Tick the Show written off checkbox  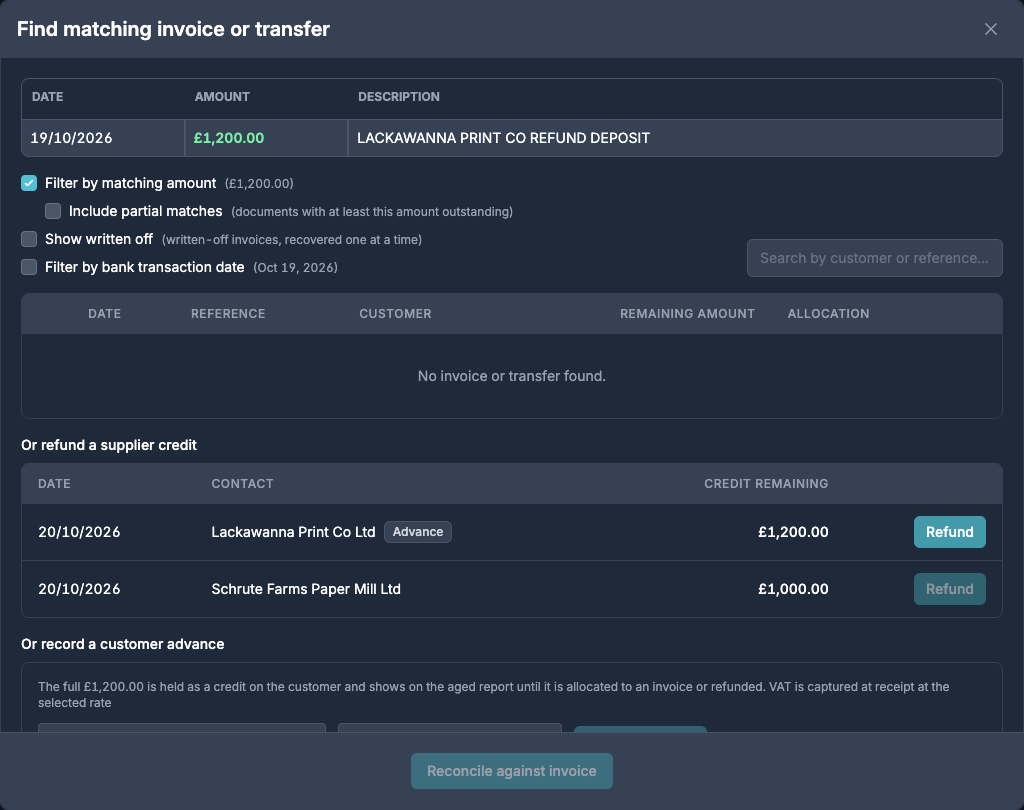[x=29, y=239]
